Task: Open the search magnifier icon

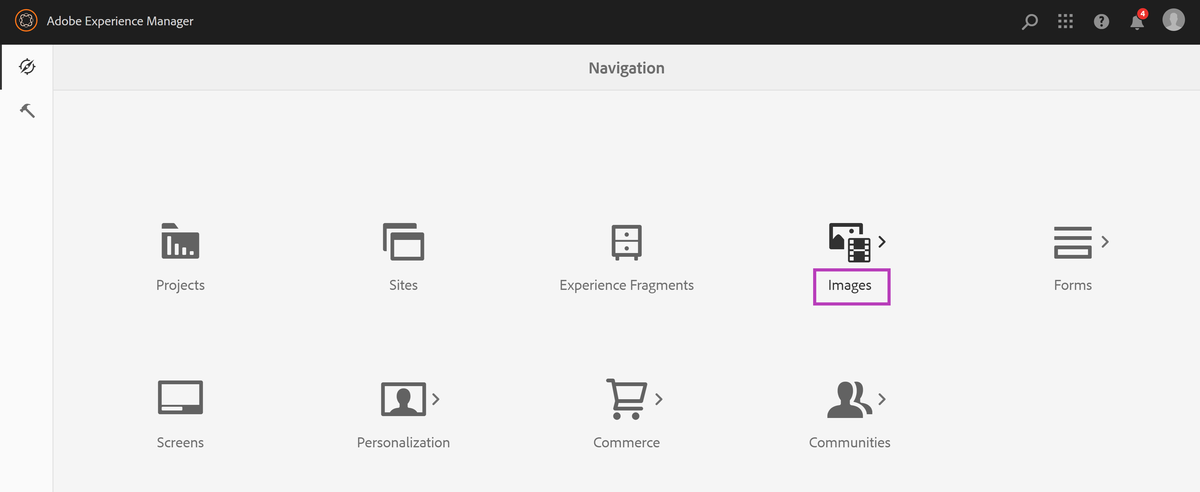Action: click(x=1030, y=22)
